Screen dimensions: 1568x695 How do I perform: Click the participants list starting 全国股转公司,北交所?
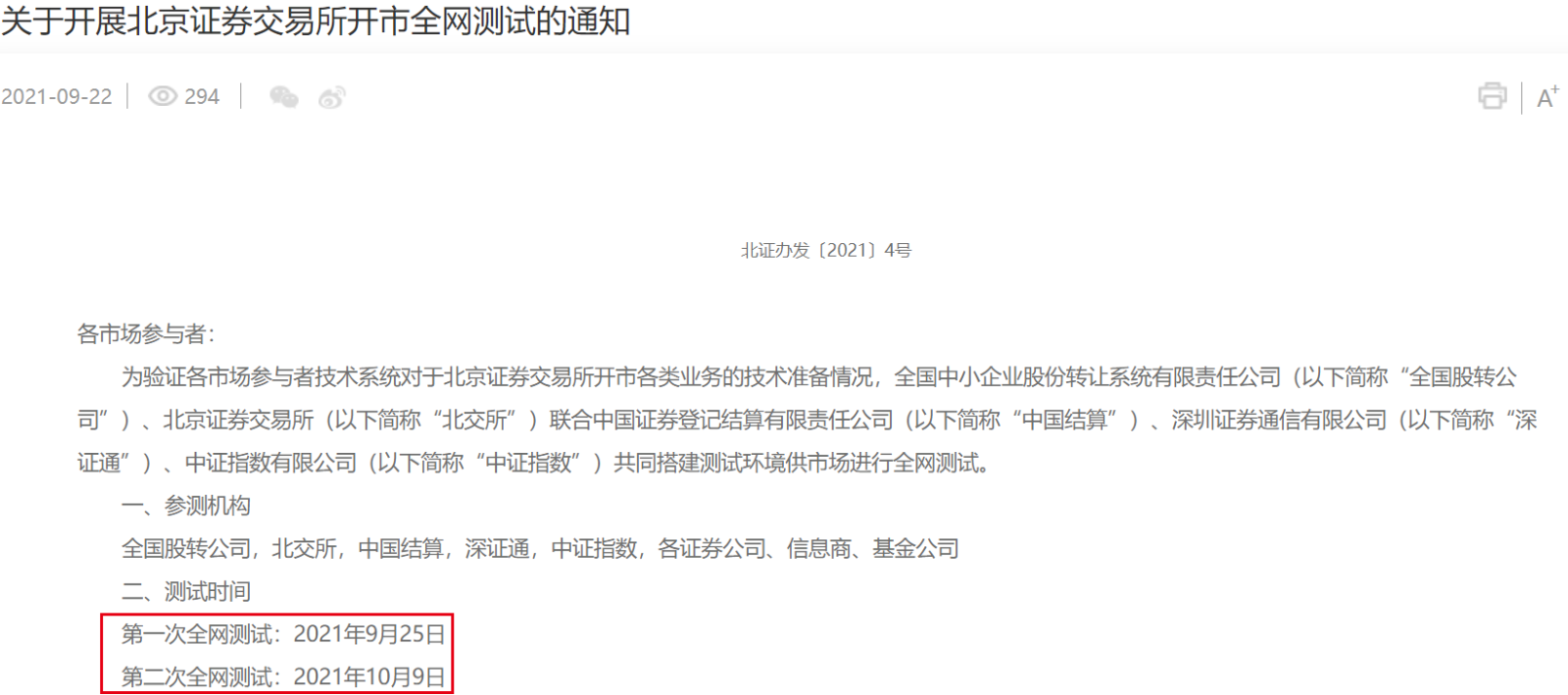540,549
